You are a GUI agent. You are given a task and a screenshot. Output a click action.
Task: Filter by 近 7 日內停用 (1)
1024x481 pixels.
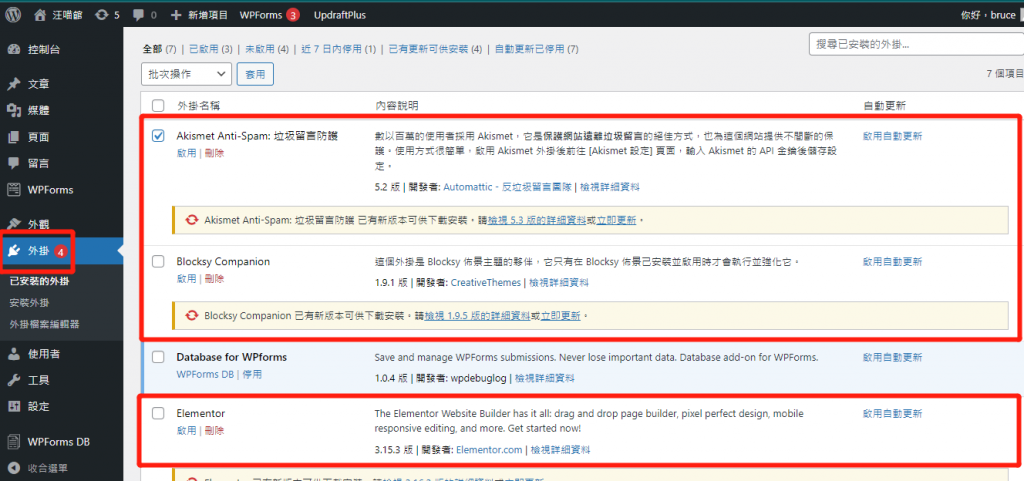click(x=339, y=49)
